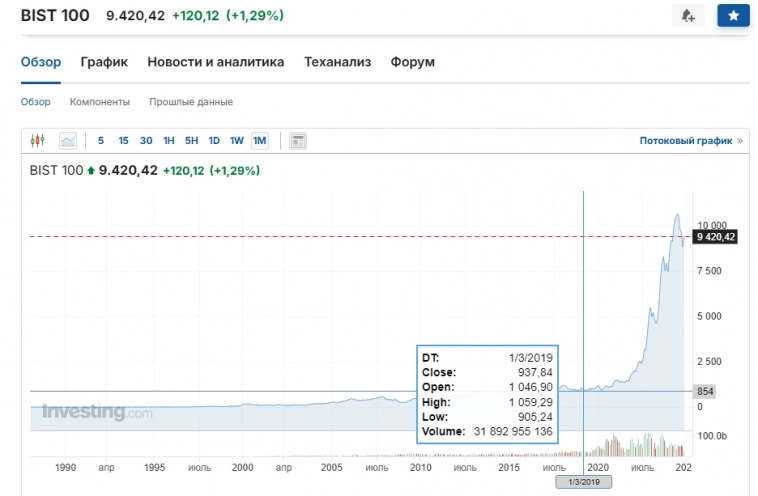
Task: Click the 9 420,42 current price label on the axis
Action: coord(715,237)
